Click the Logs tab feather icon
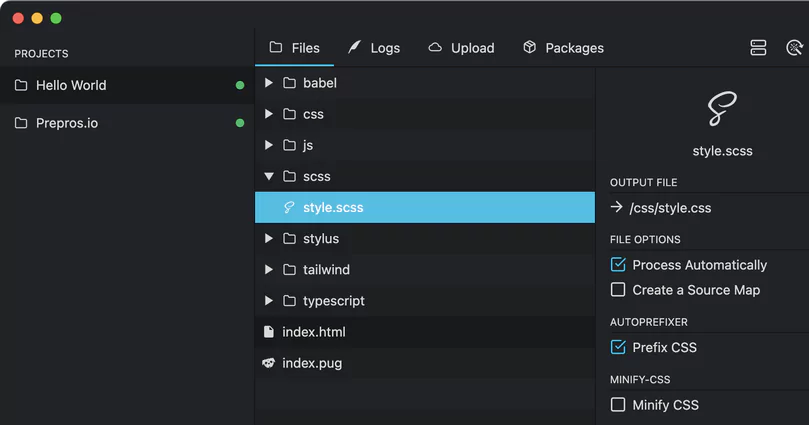Screen dimensions: 809x425 click(354, 47)
